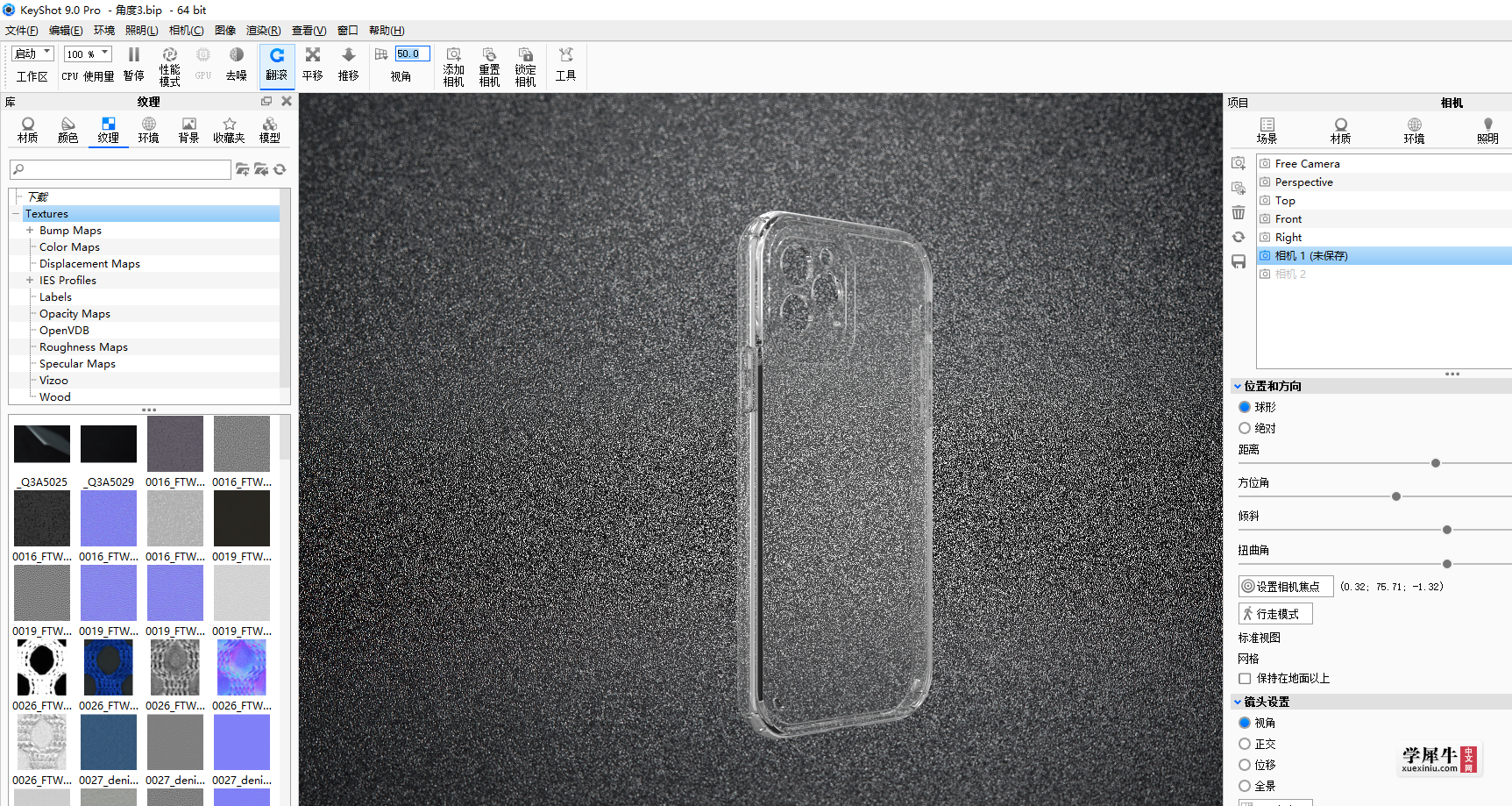Open the 收藏夹 favorites library tab
This screenshot has width=1512, height=806.
229,130
